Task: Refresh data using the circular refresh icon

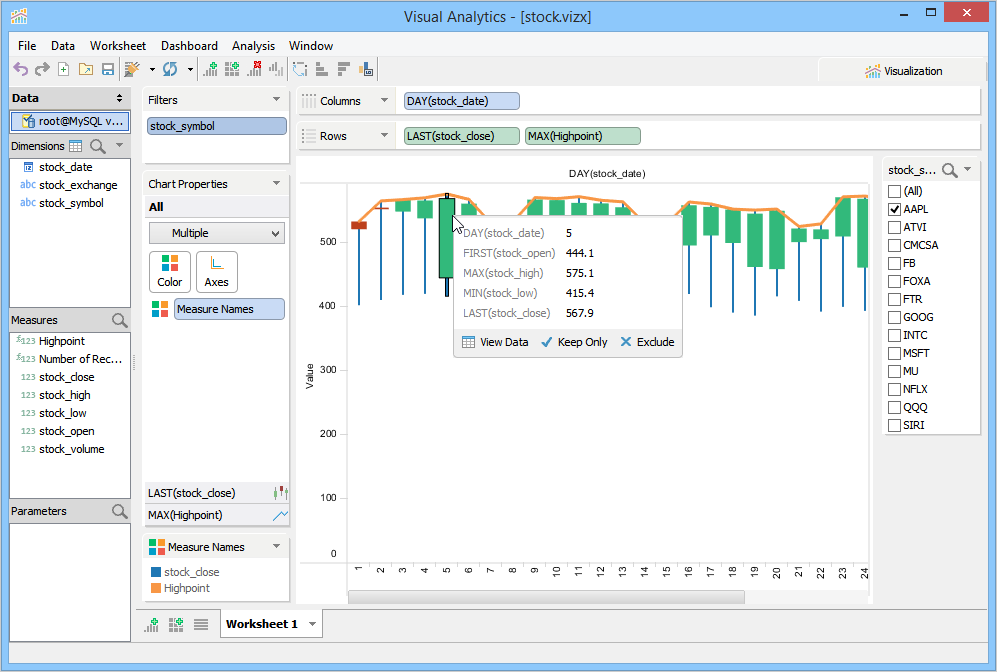Action: pos(170,69)
